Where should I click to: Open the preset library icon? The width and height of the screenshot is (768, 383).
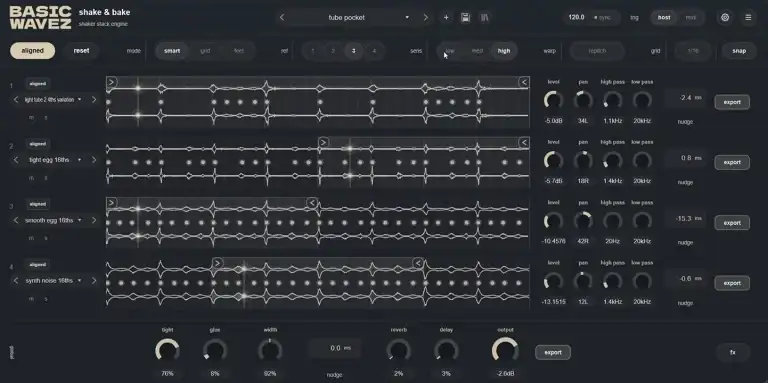485,18
